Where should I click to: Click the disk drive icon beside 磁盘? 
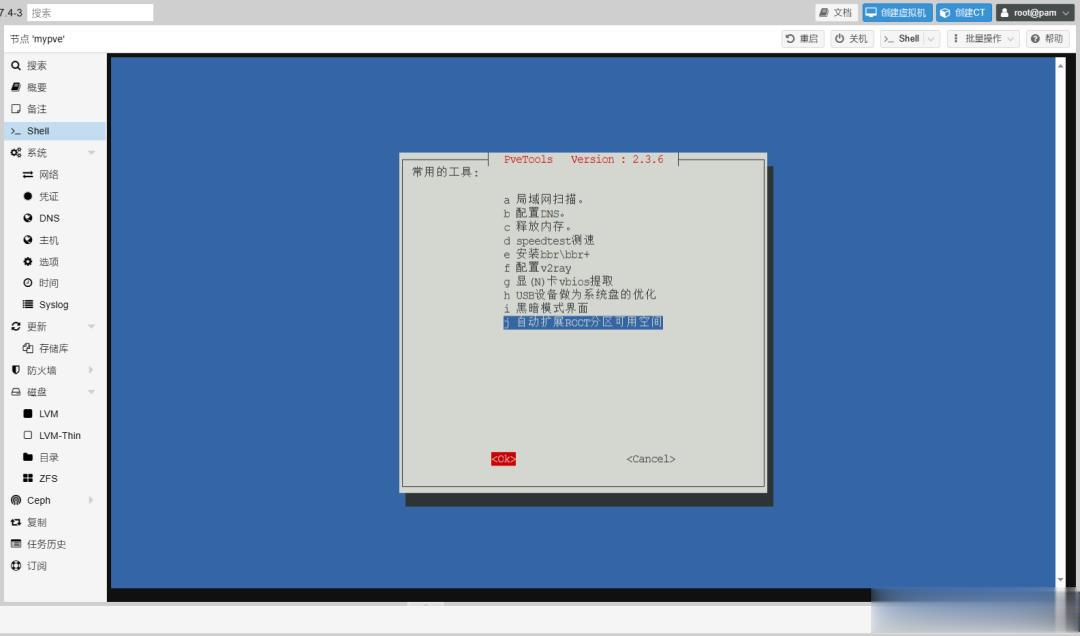[16, 391]
